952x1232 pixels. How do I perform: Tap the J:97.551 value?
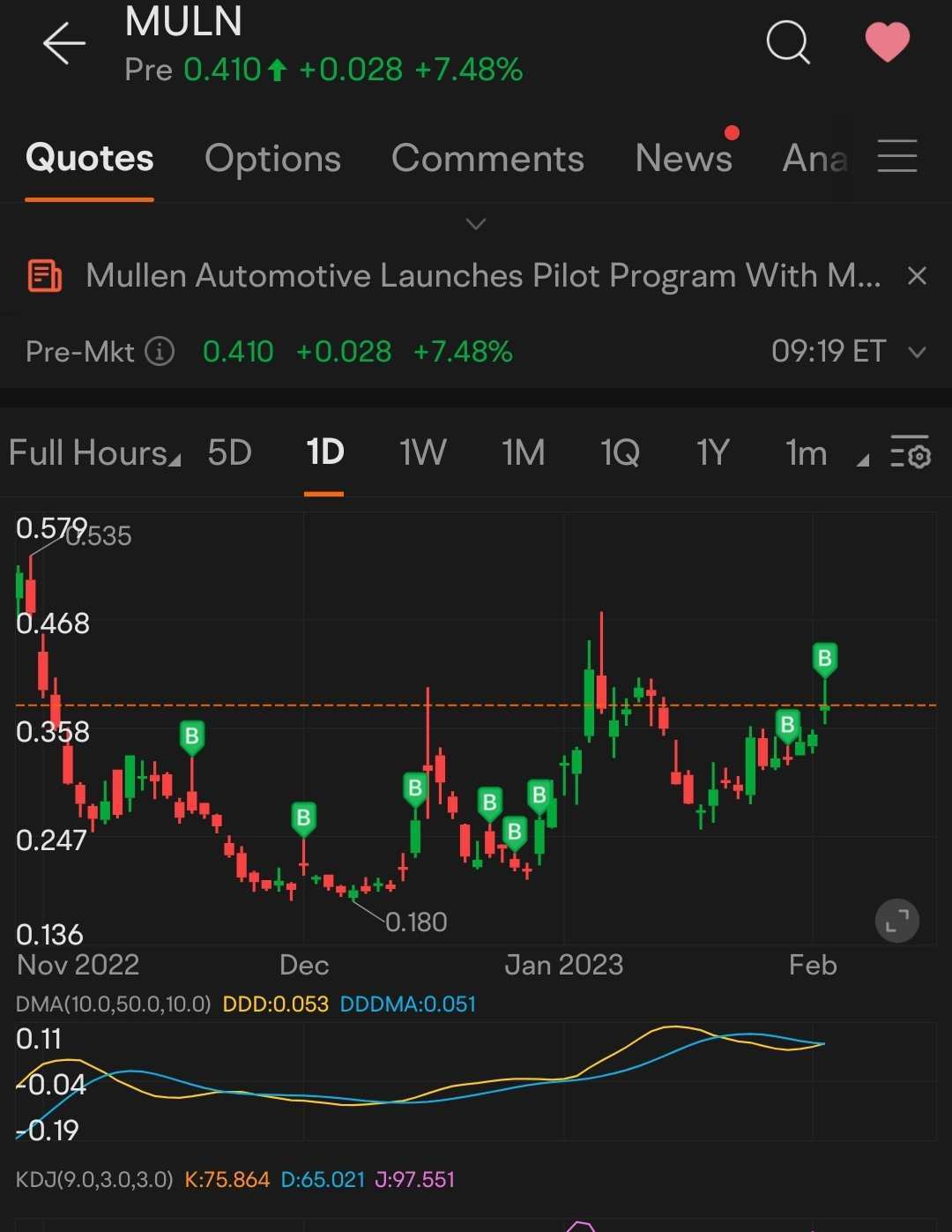click(x=415, y=1180)
